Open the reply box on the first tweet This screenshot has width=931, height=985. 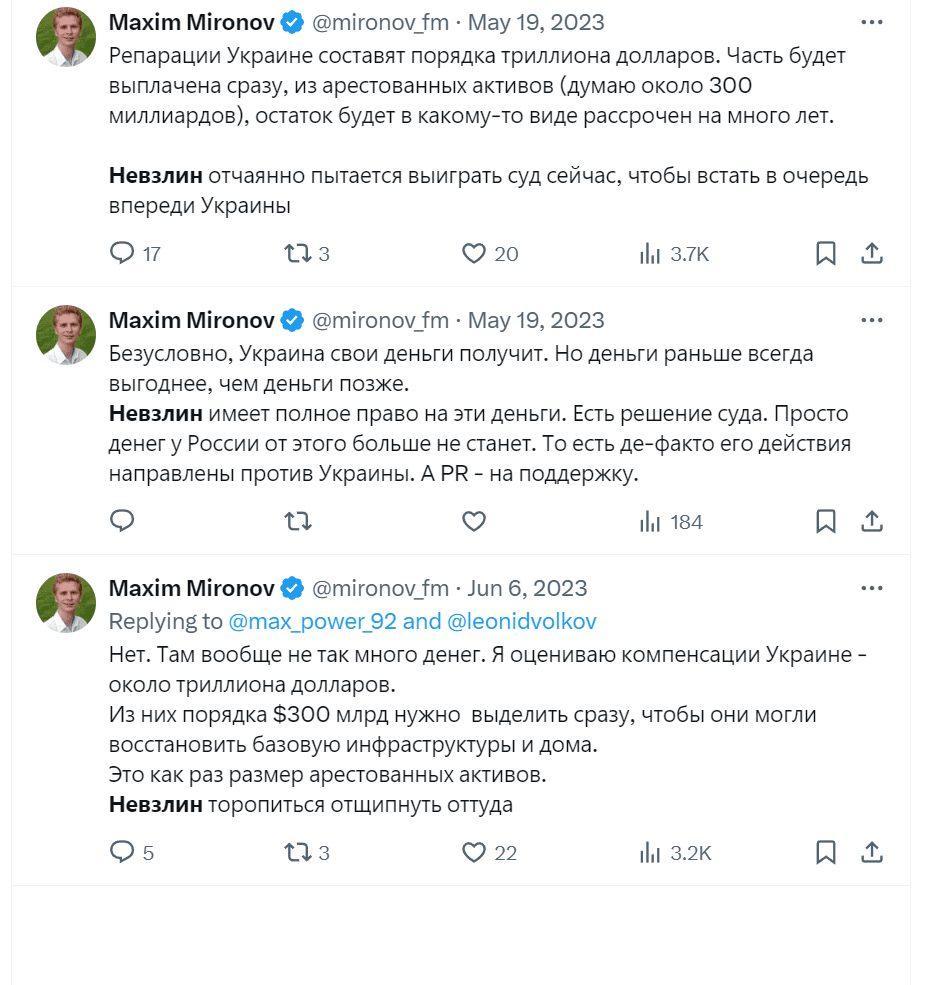click(x=123, y=254)
